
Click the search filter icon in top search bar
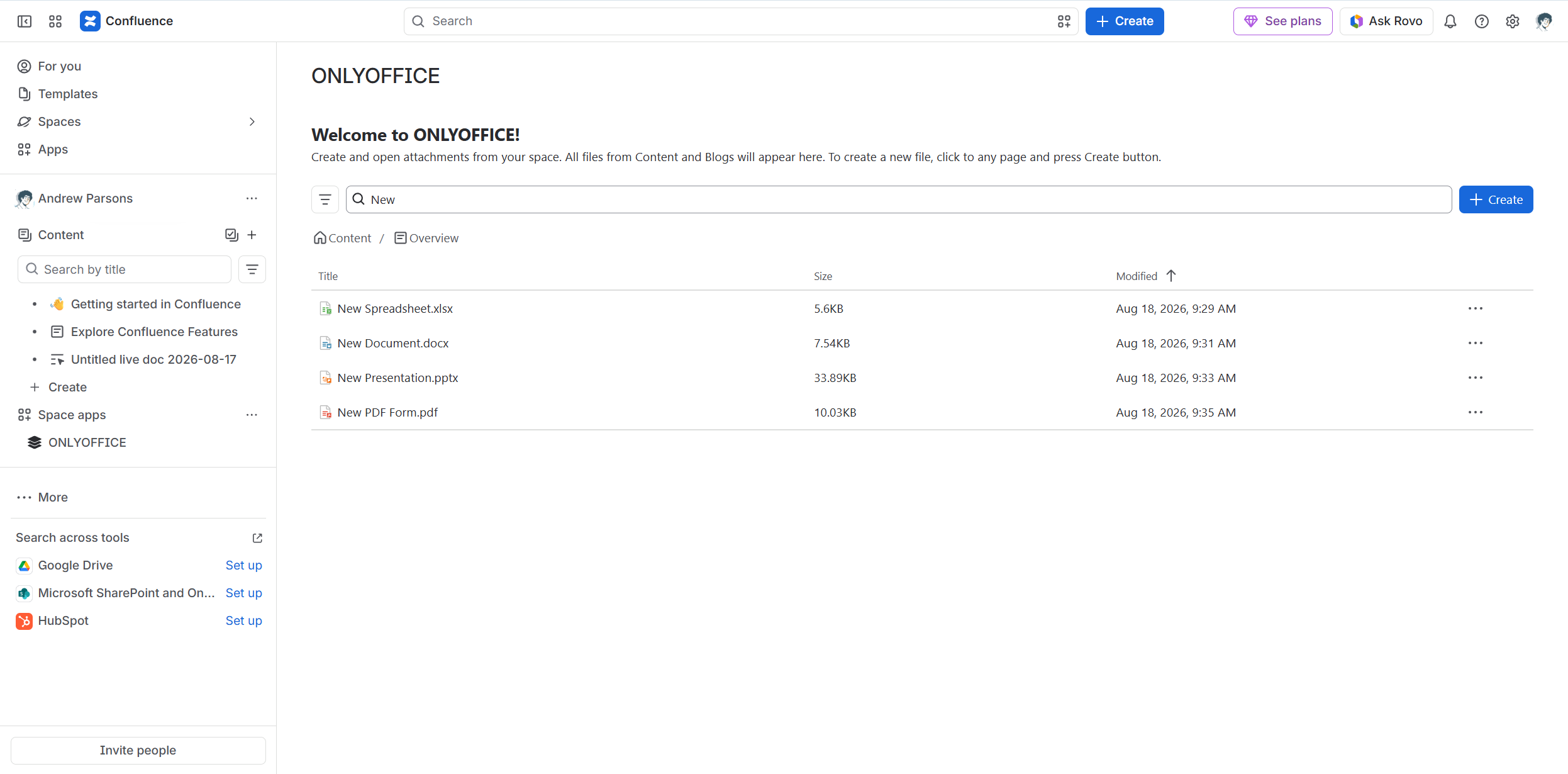click(x=1064, y=21)
